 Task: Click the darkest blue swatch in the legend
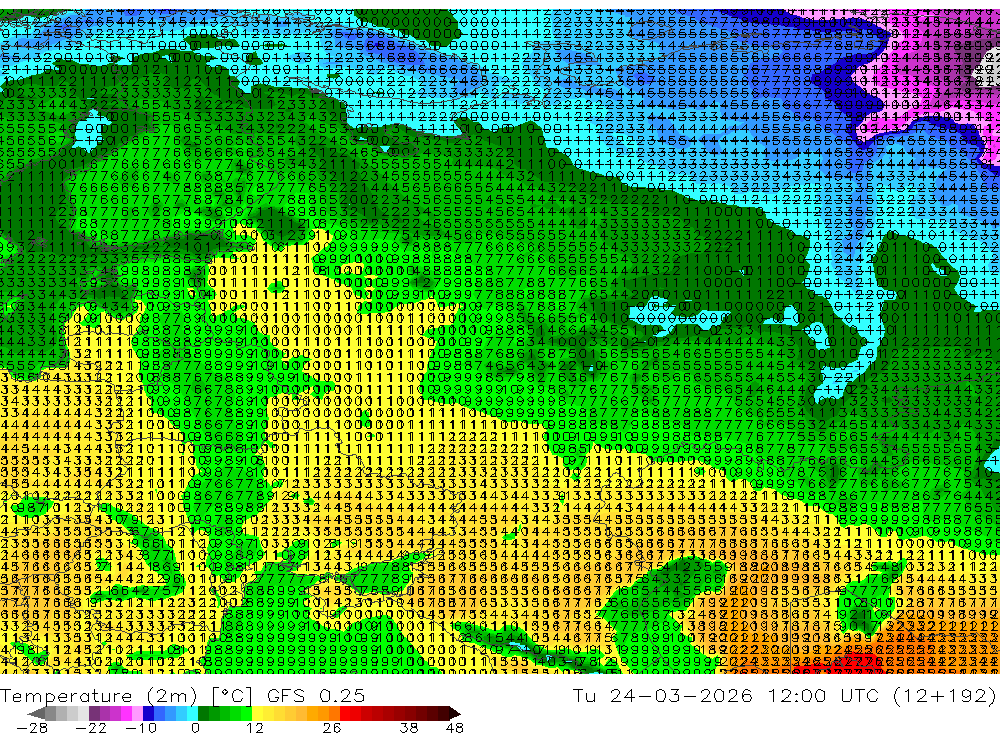pos(148,713)
